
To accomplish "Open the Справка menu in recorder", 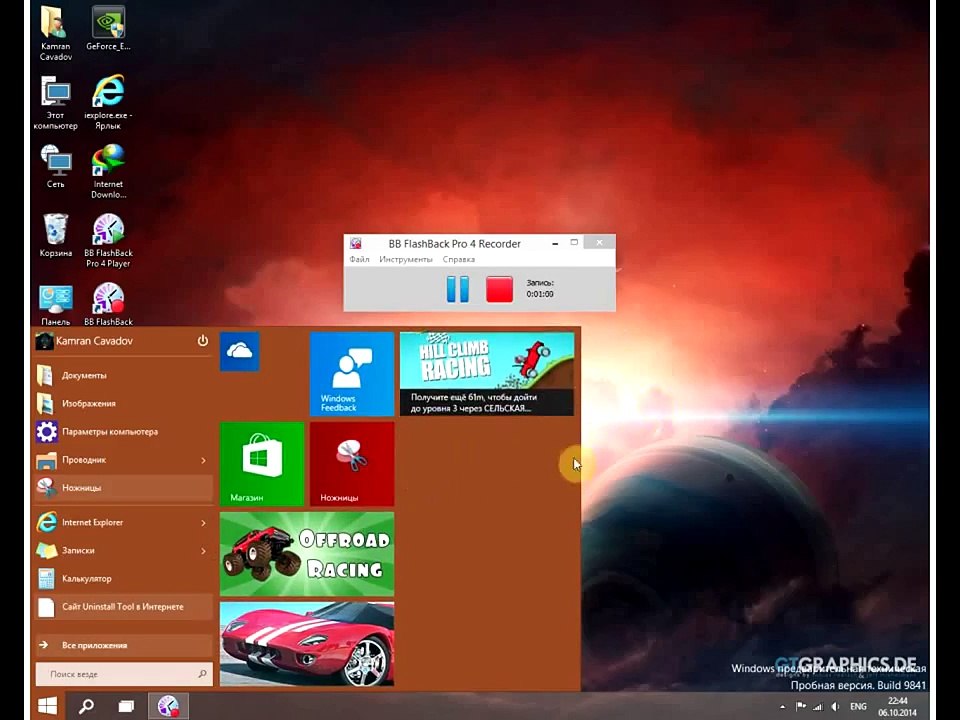I will [x=459, y=260].
